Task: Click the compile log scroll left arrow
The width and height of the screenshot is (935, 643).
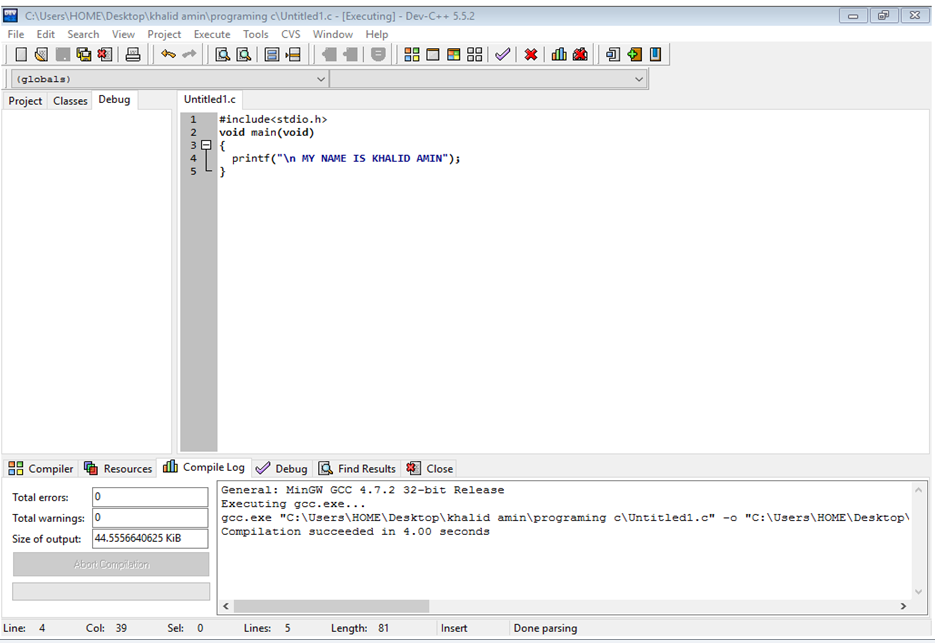Action: coord(225,606)
